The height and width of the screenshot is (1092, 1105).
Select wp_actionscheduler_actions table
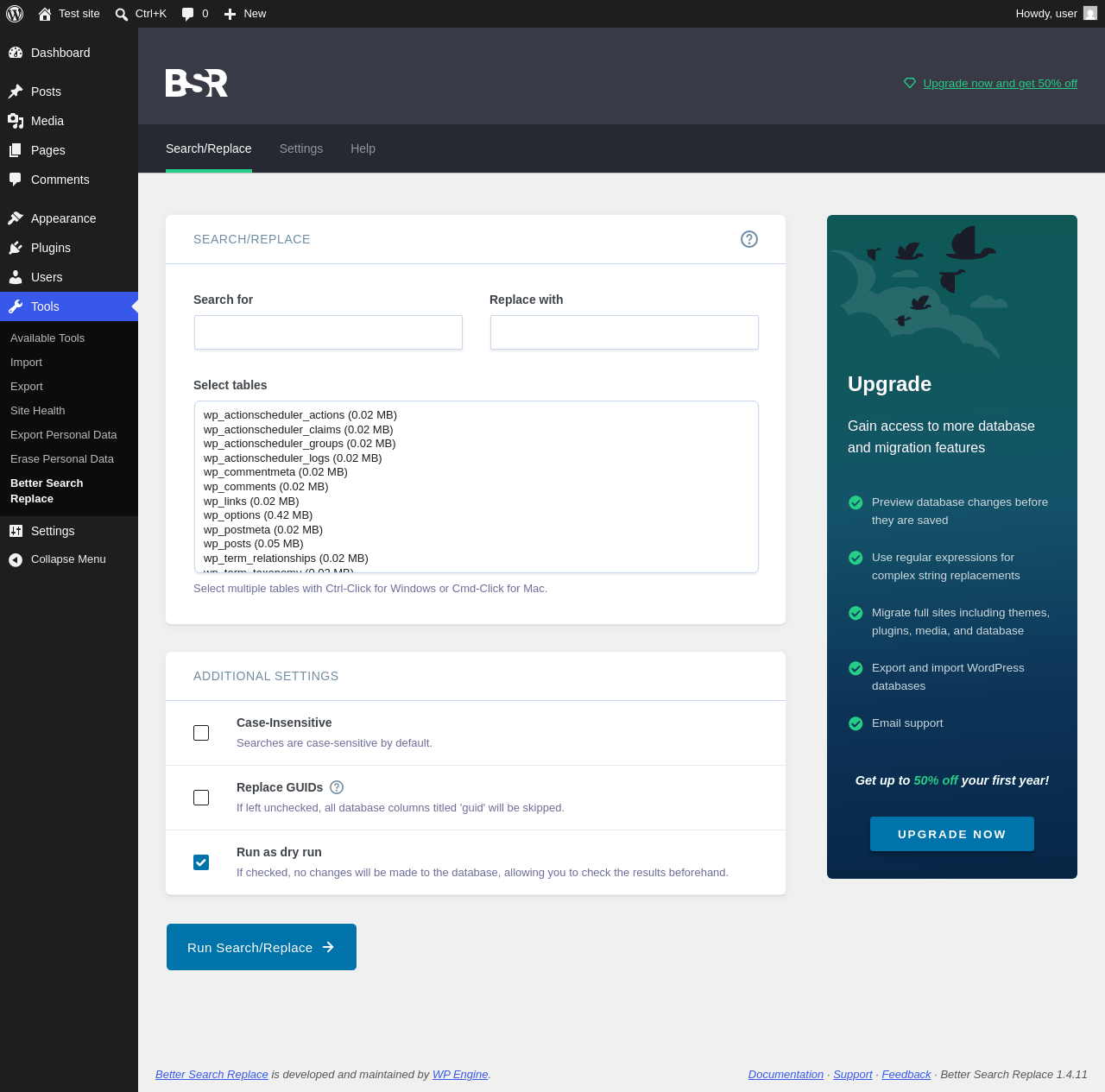(477, 415)
